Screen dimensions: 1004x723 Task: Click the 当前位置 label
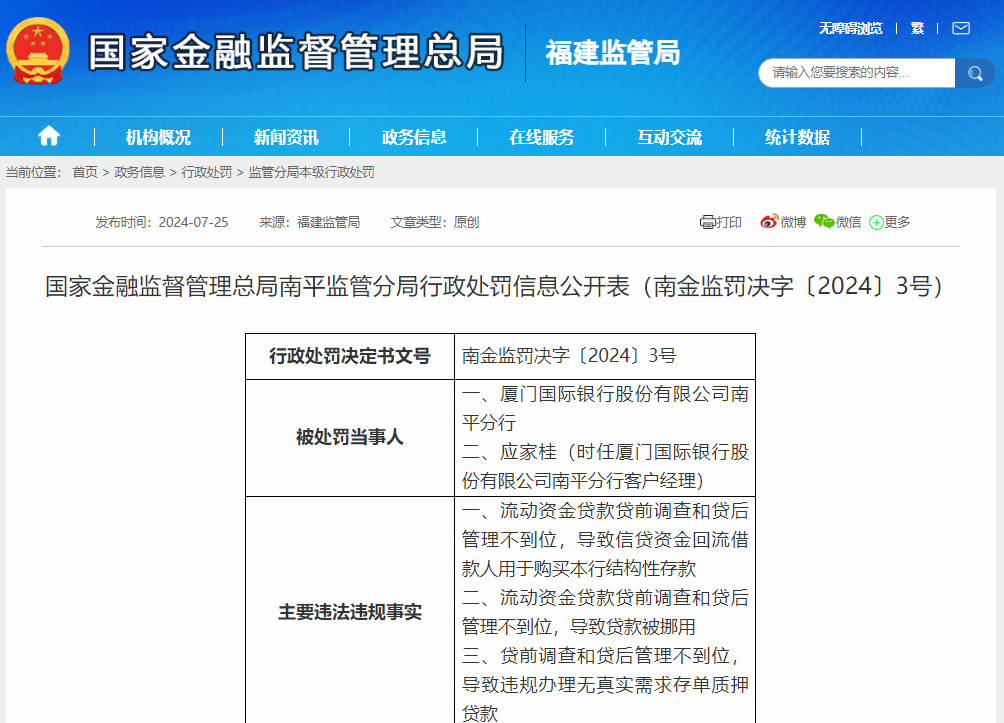33,172
